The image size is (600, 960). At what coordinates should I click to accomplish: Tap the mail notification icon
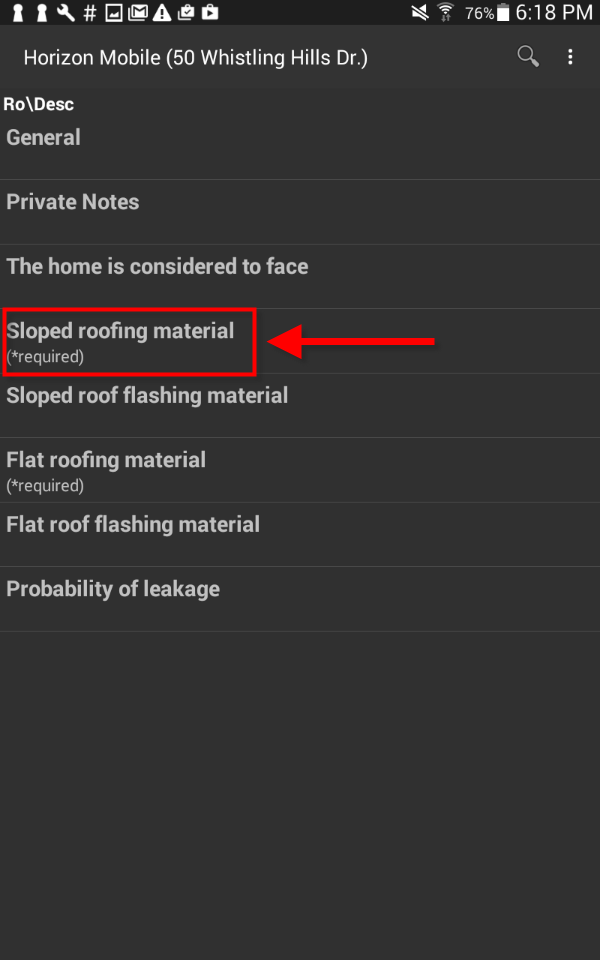[138, 13]
